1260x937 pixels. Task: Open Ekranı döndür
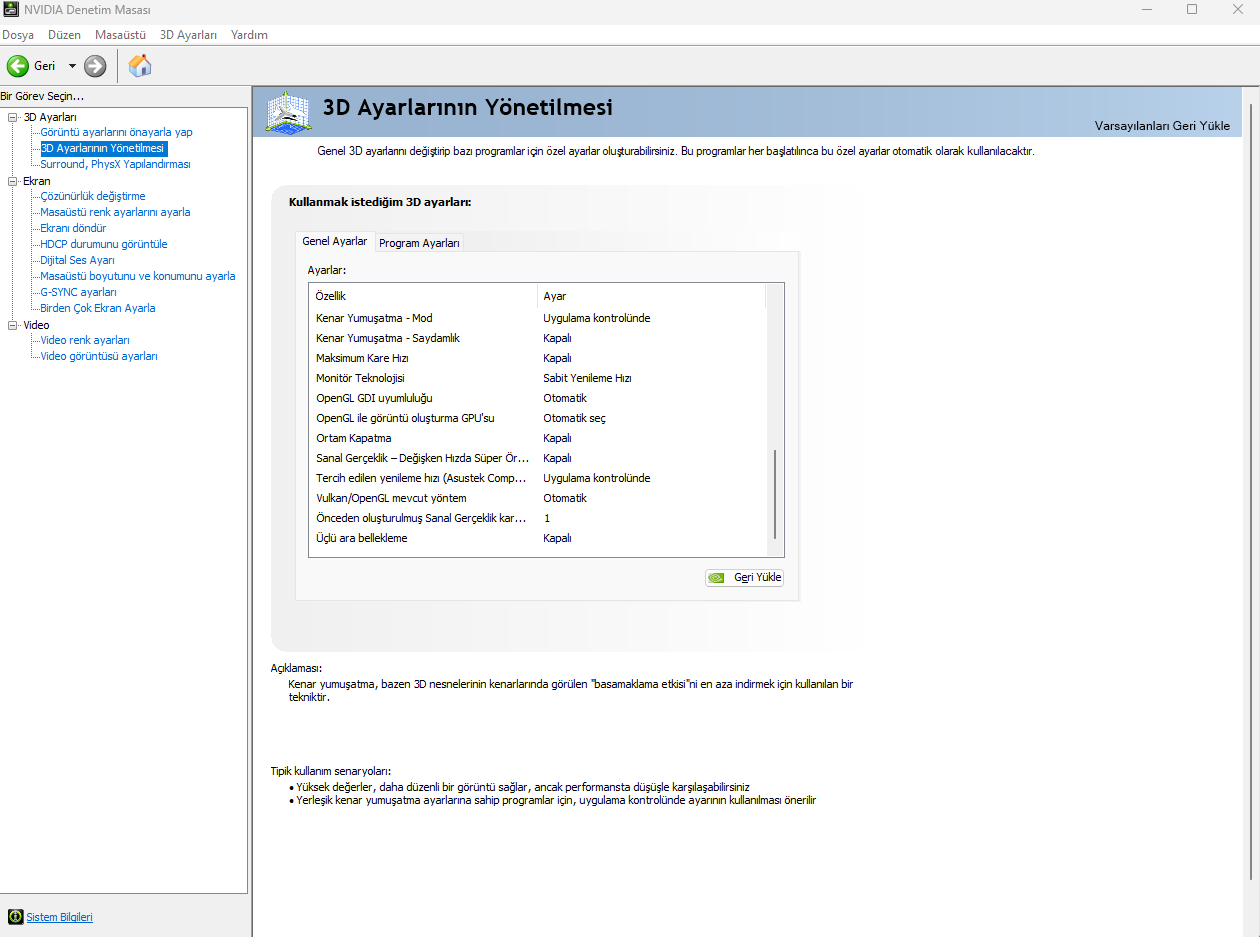point(73,228)
